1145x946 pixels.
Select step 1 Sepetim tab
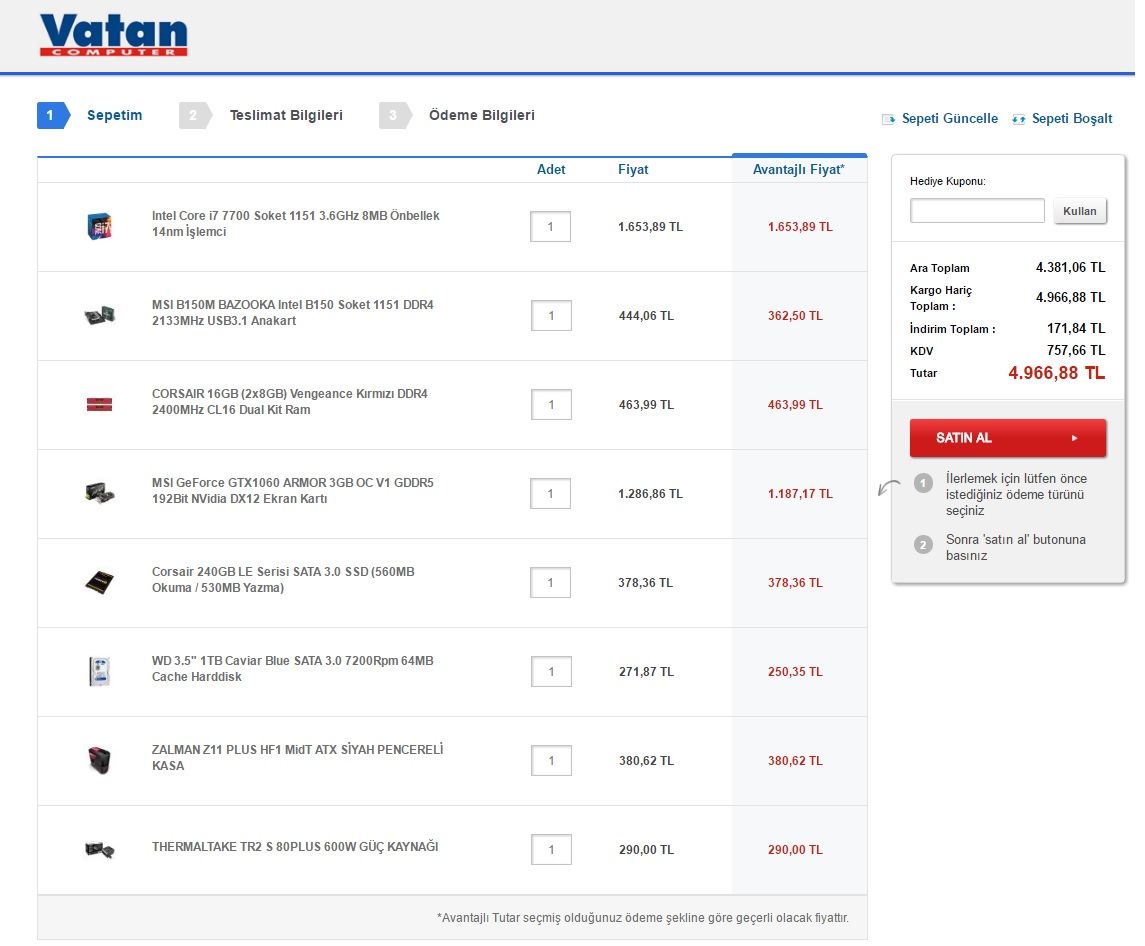pyautogui.click(x=90, y=115)
